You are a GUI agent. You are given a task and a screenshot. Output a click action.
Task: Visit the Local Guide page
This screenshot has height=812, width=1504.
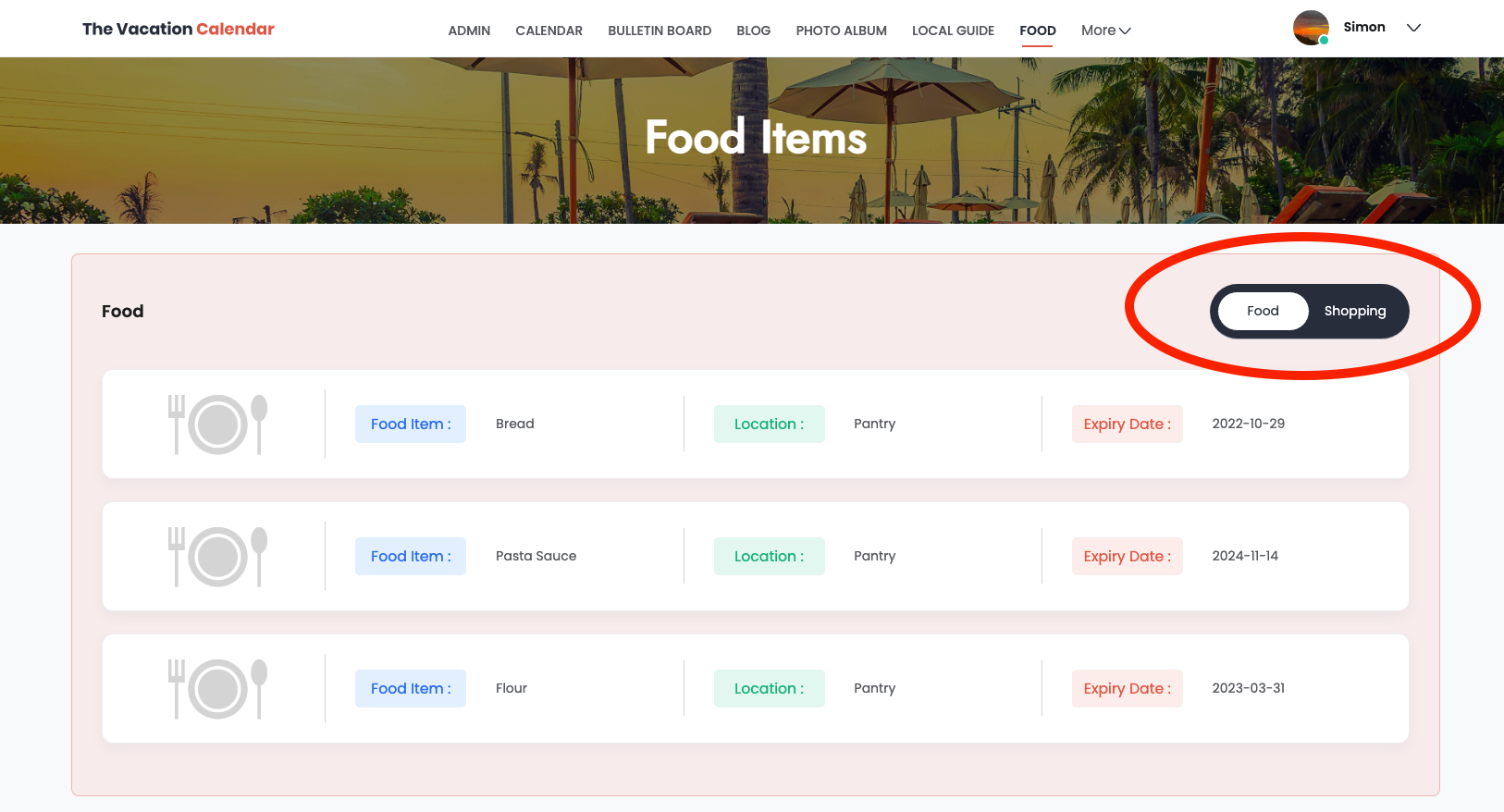[953, 31]
